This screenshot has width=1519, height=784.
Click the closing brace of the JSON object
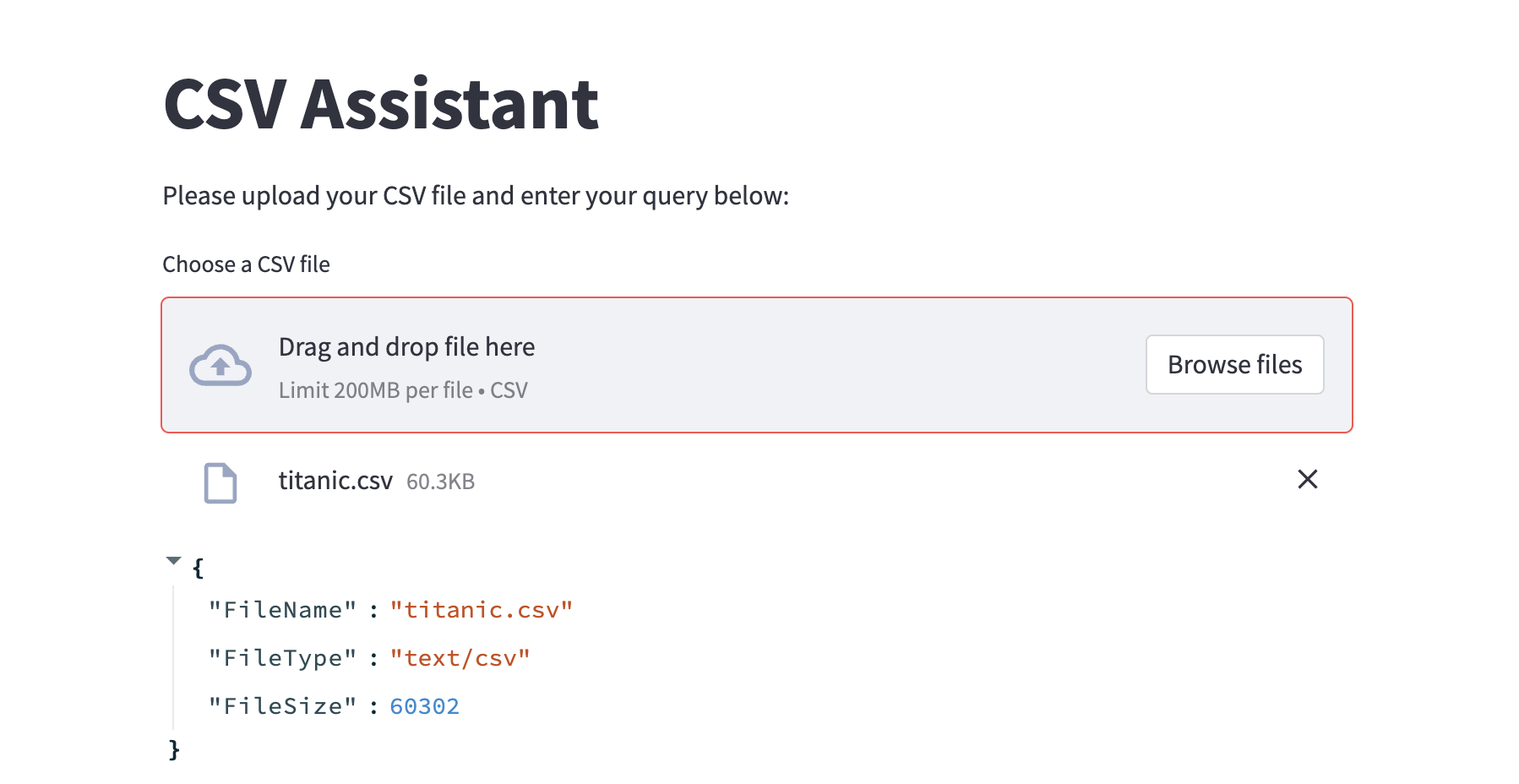pos(174,749)
